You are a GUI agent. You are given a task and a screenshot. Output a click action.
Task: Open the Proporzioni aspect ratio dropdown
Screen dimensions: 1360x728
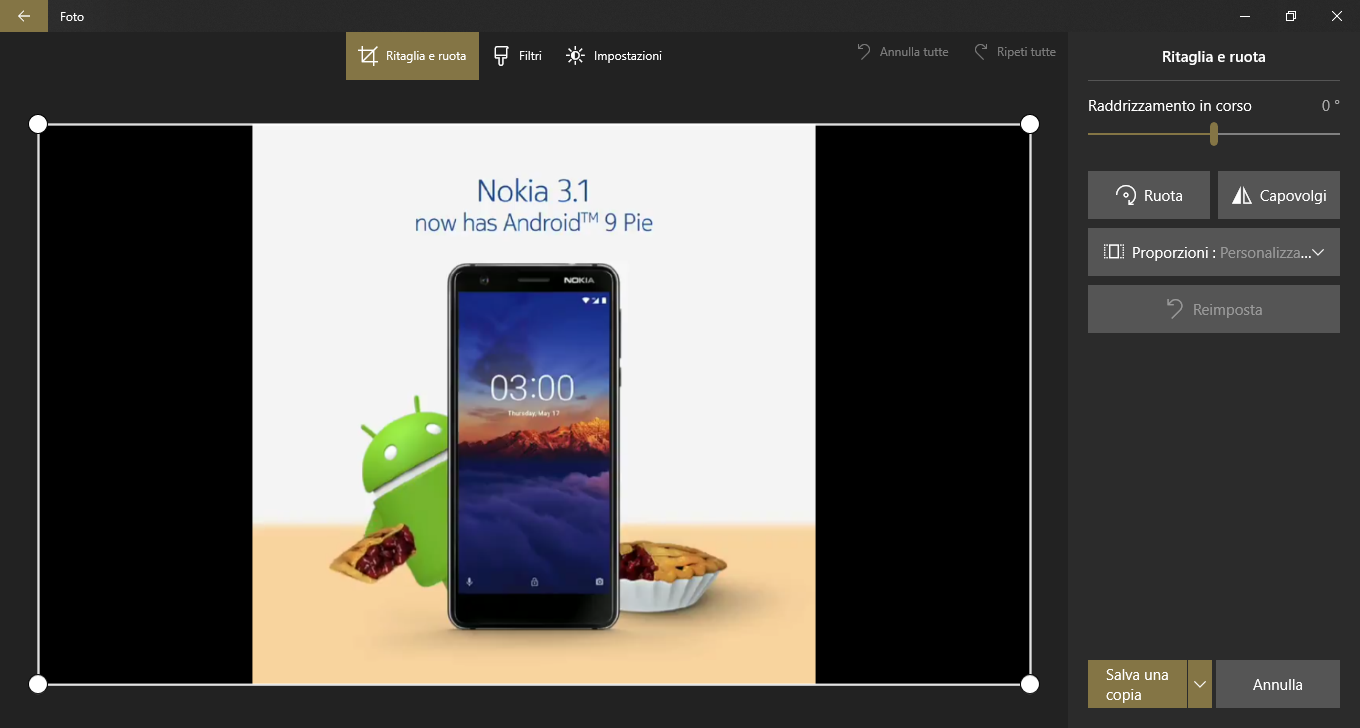[x=1214, y=252]
